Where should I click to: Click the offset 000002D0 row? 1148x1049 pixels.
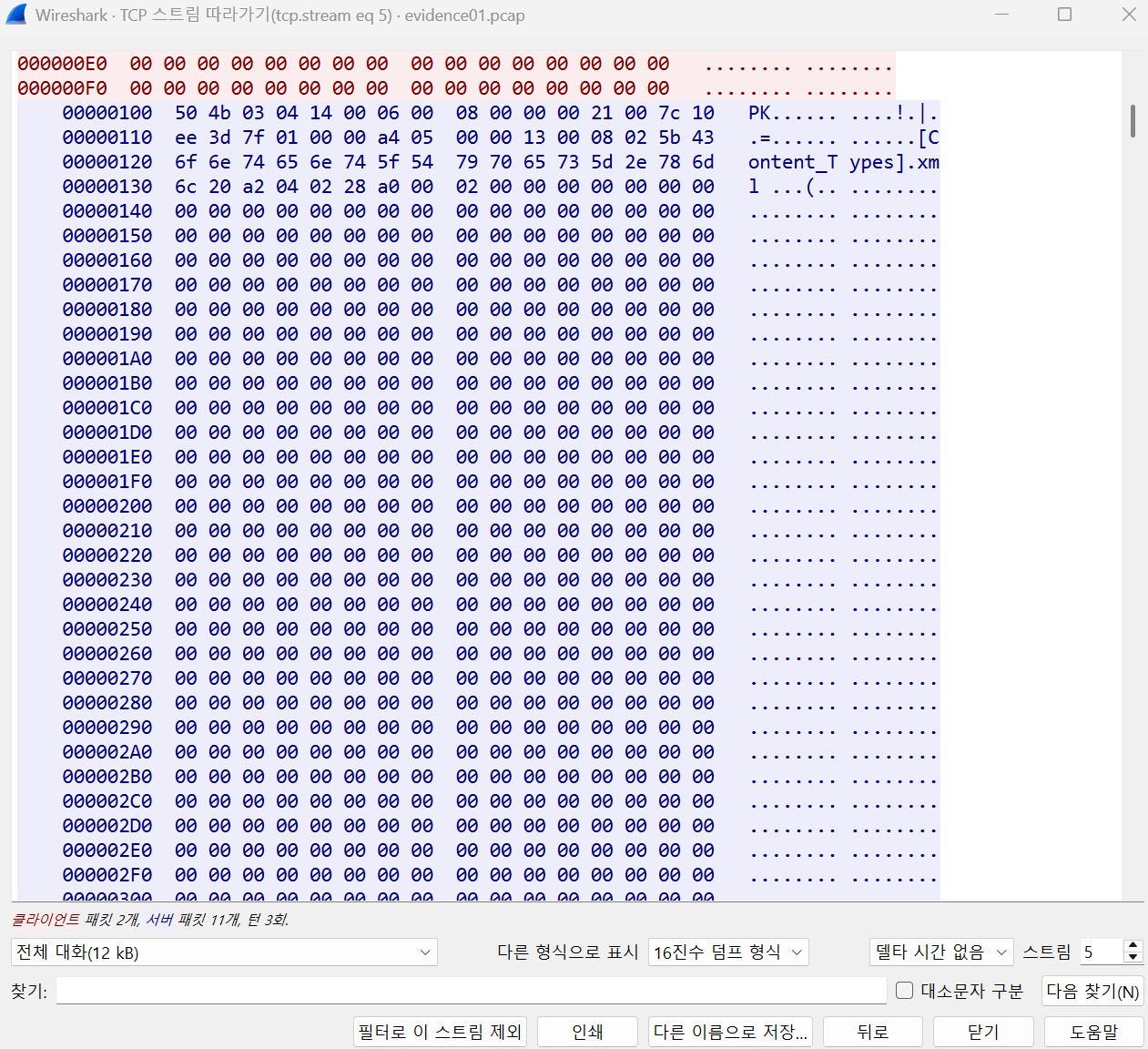click(501, 826)
